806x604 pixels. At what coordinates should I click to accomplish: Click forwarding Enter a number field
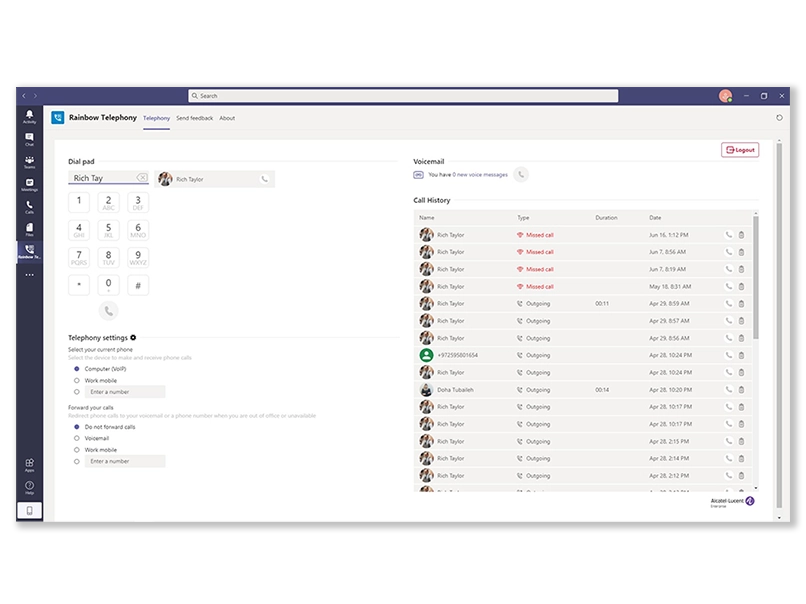[125, 461]
